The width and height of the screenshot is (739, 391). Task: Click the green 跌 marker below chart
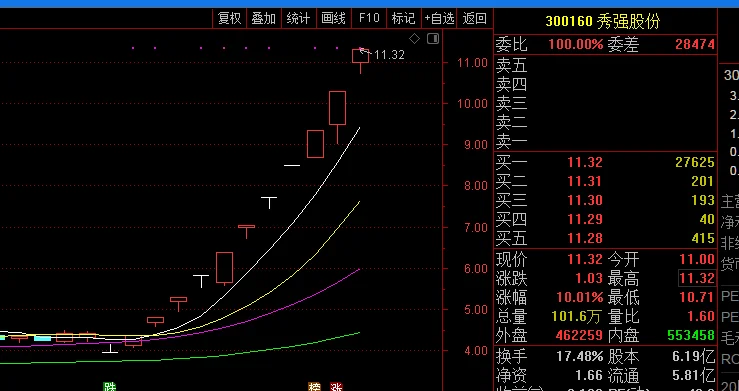click(x=109, y=387)
